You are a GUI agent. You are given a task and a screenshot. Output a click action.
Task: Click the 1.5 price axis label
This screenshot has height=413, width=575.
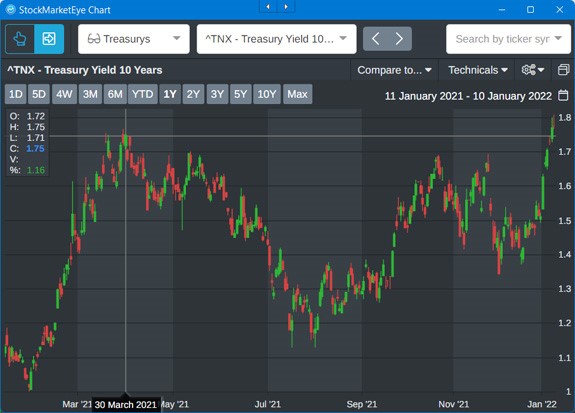pyautogui.click(x=565, y=221)
